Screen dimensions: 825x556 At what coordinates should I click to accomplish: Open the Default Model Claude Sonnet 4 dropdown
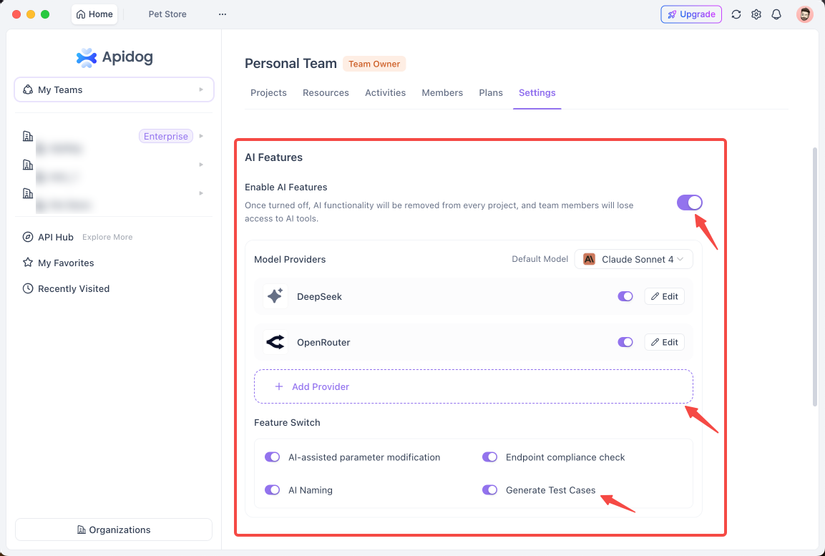[x=633, y=259]
